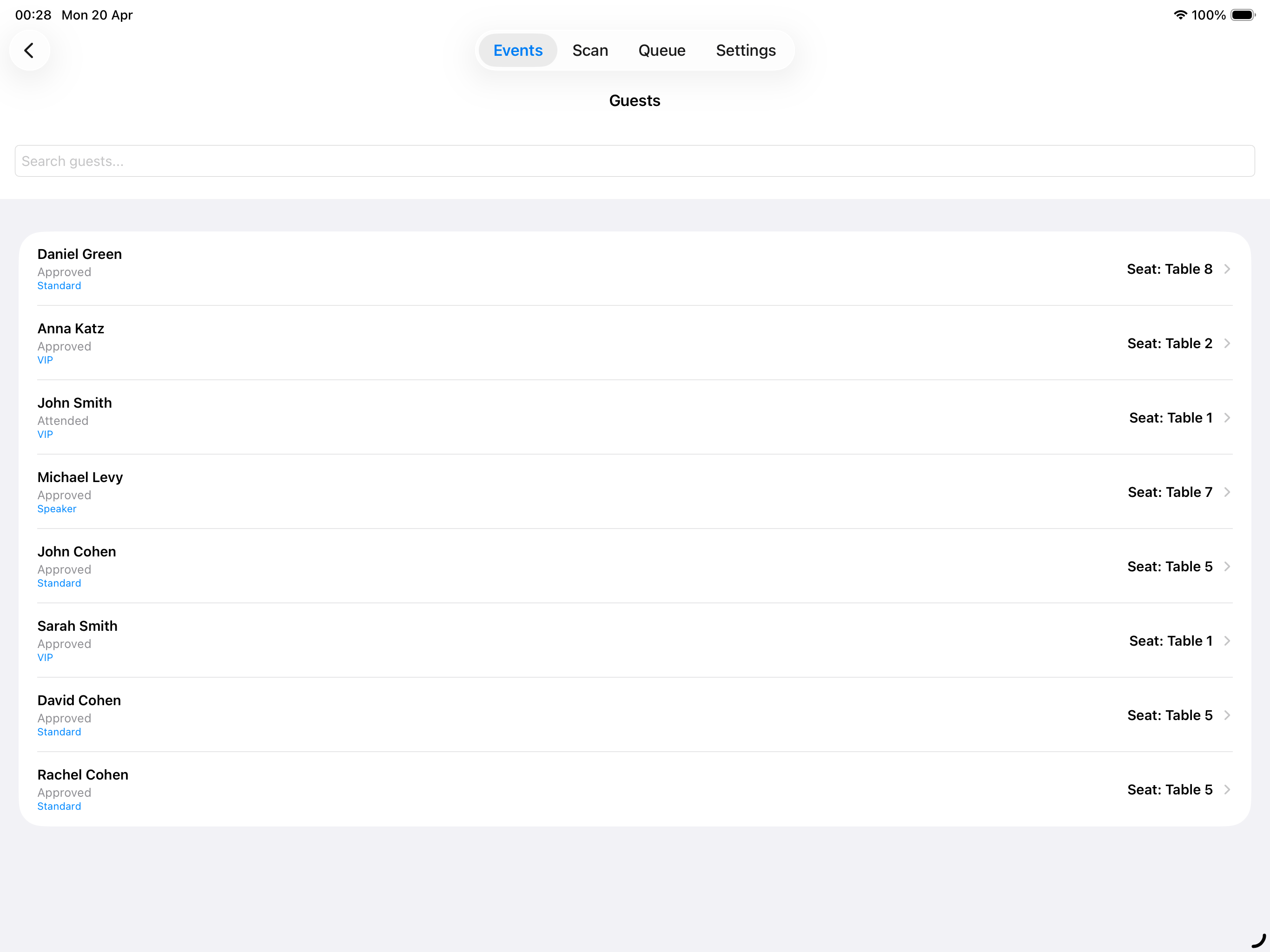Expand Michael Levy's row chevron
This screenshot has height=952, width=1270.
1226,492
